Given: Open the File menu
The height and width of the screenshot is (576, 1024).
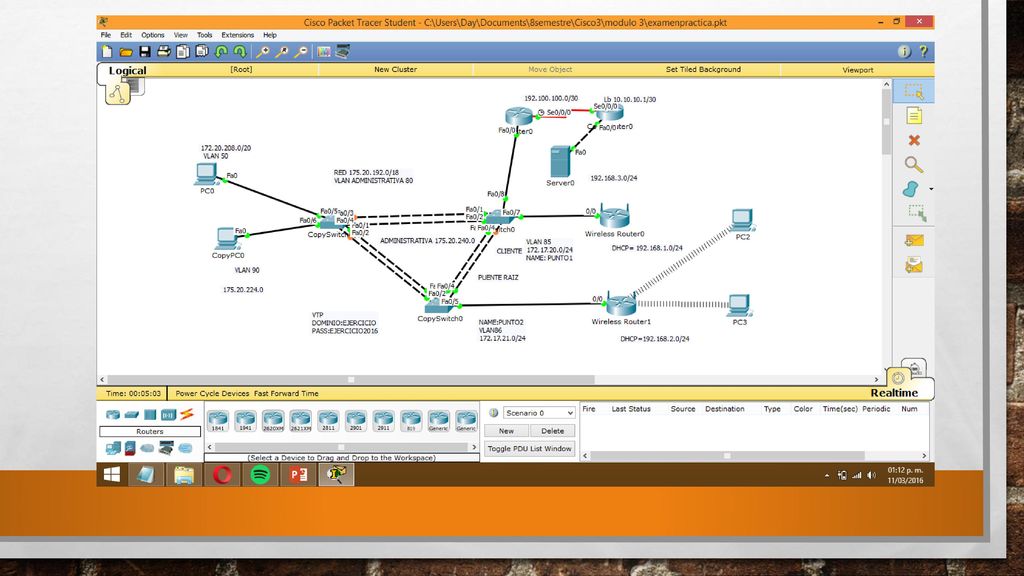Looking at the screenshot, I should pos(106,35).
